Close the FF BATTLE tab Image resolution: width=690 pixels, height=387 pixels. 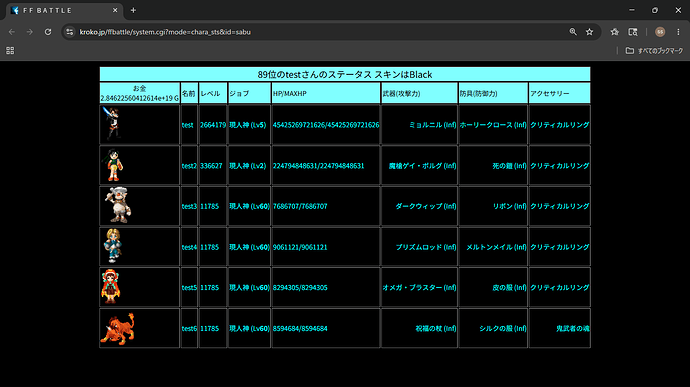click(115, 10)
